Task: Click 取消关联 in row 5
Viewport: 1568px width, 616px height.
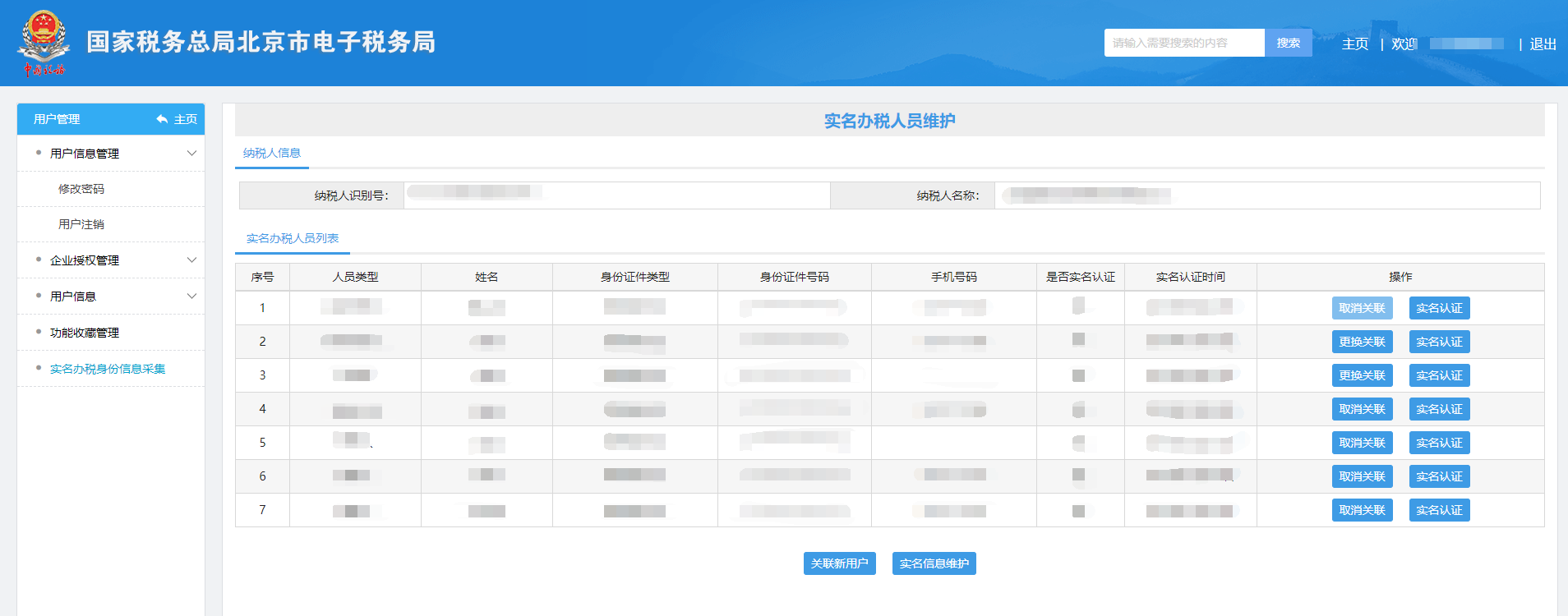Action: click(x=1363, y=443)
